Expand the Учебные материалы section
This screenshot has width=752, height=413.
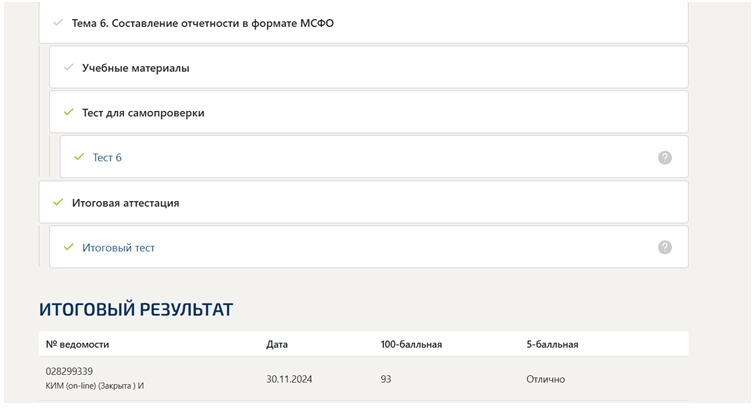pyautogui.click(x=369, y=67)
